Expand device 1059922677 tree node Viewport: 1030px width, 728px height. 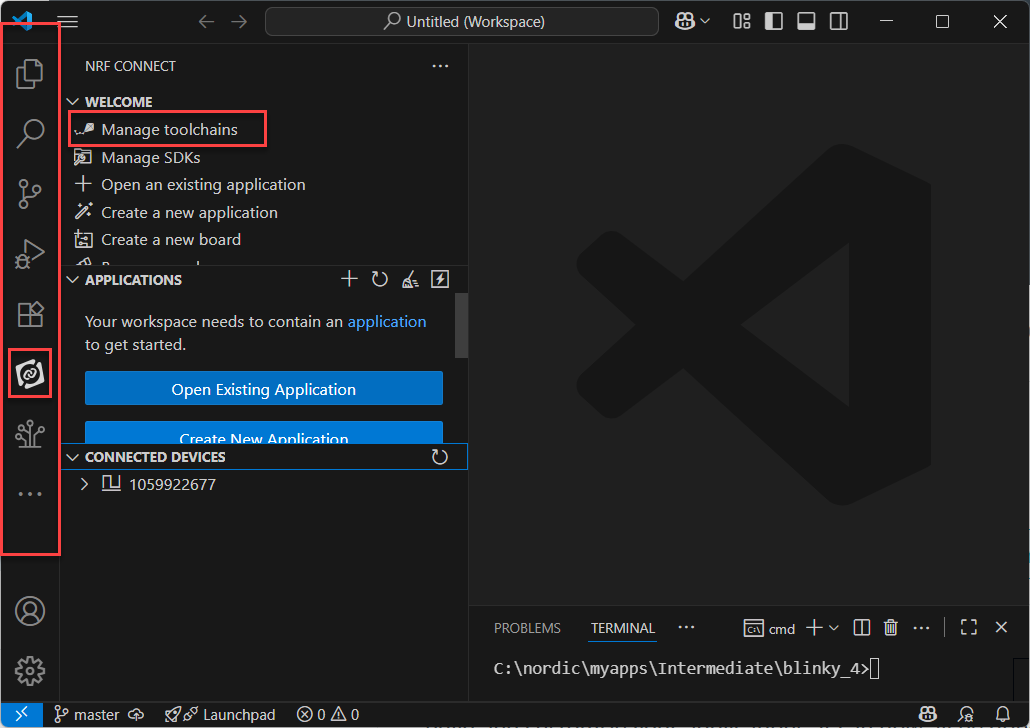85,485
